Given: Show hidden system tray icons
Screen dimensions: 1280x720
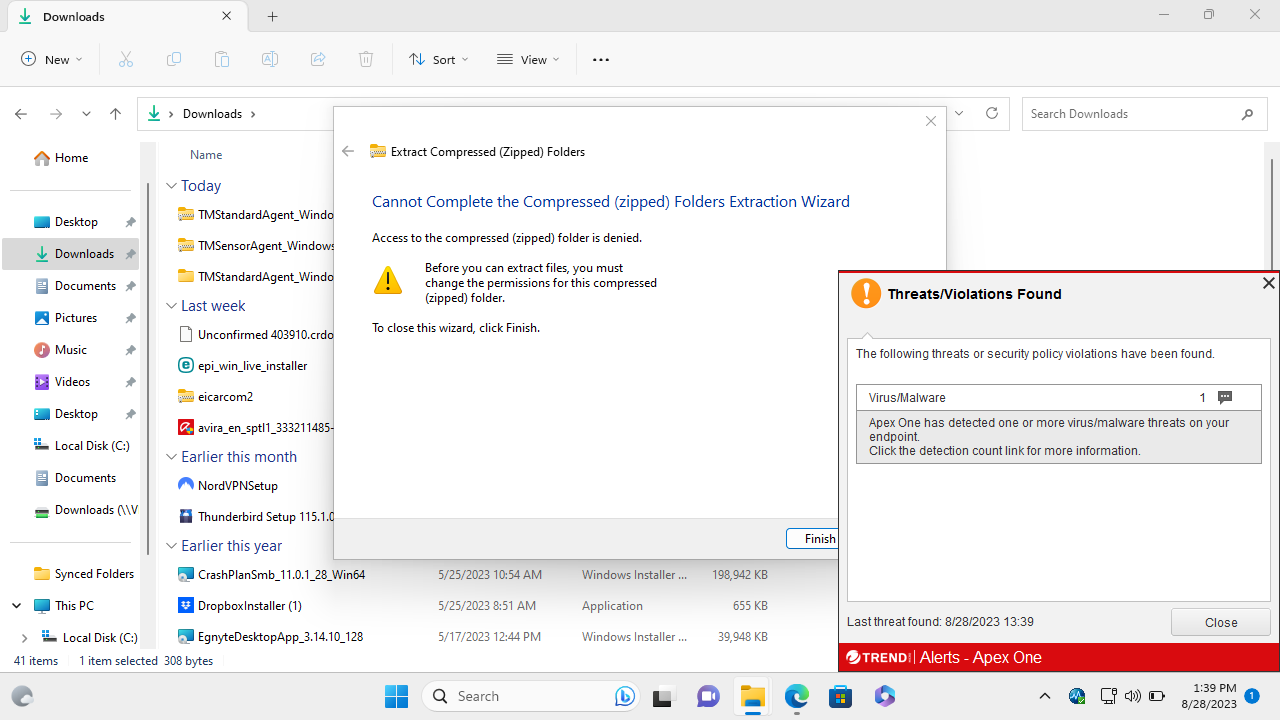Looking at the screenshot, I should tap(1045, 696).
